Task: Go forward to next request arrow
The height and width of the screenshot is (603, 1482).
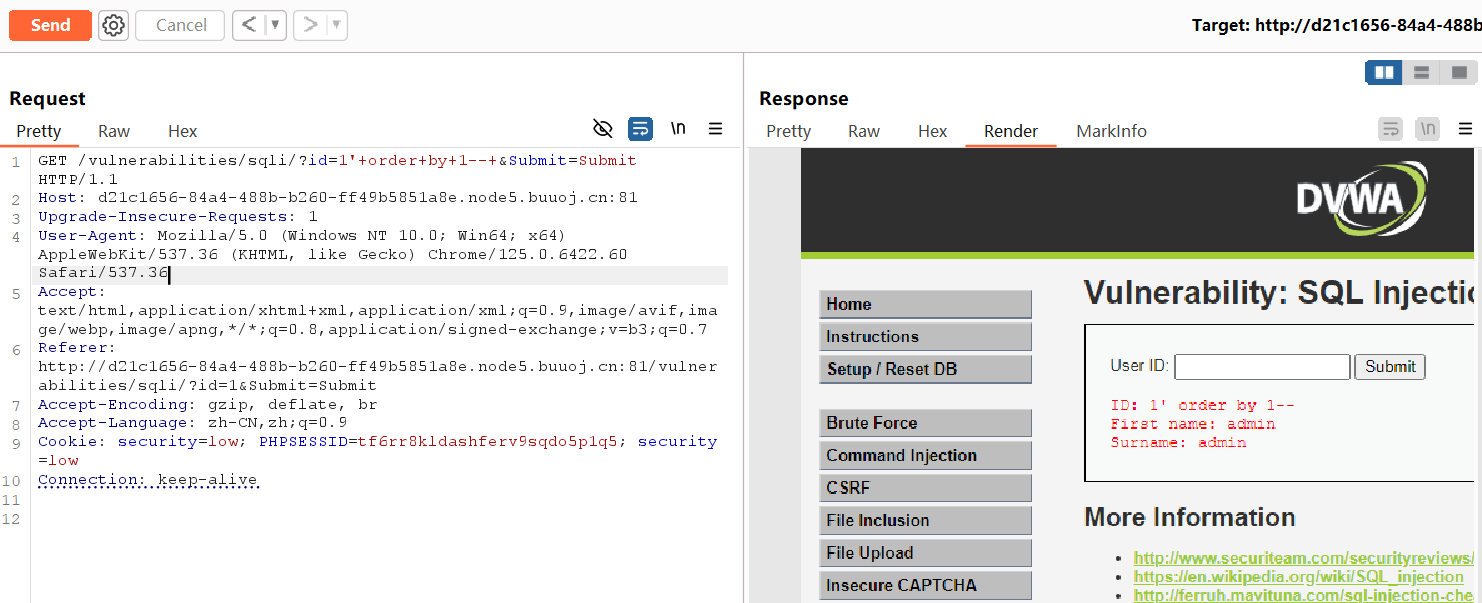Action: click(310, 25)
